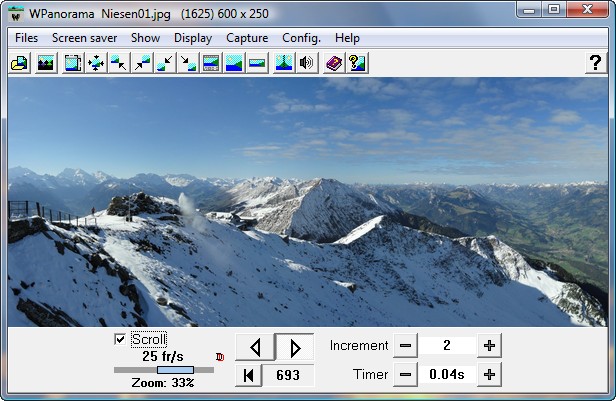
Task: Click the mountain landscape picture toolbar icon
Action: point(46,63)
